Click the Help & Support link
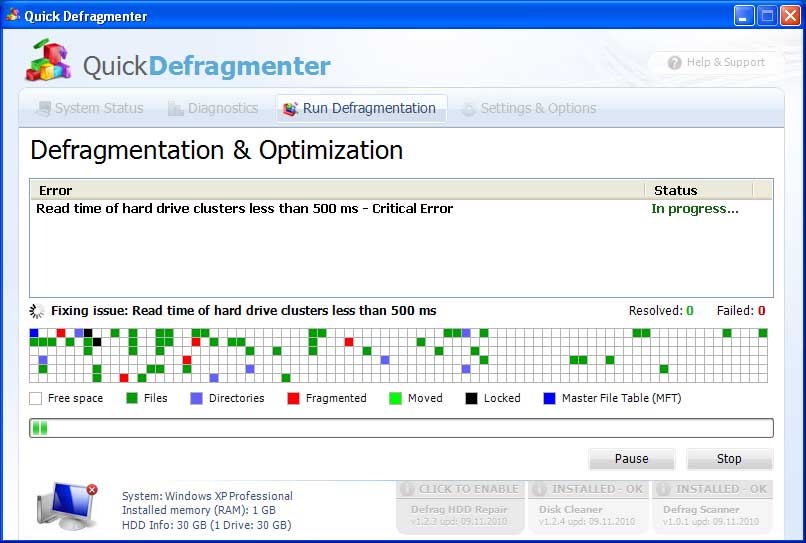 coord(716,62)
